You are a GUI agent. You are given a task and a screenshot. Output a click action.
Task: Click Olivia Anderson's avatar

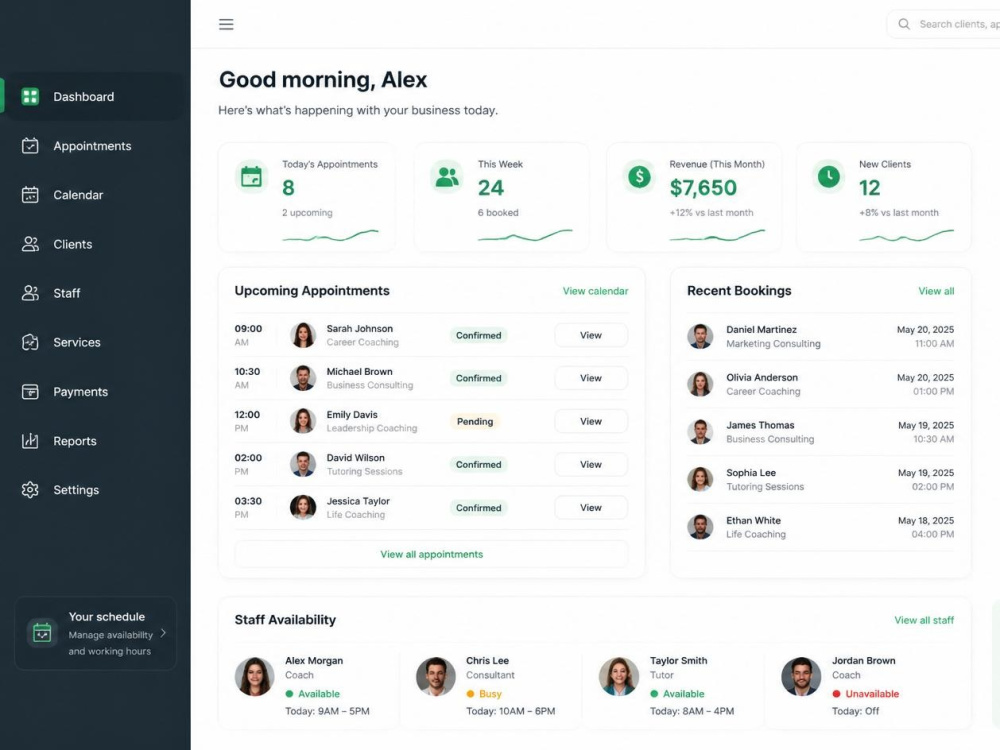[700, 384]
